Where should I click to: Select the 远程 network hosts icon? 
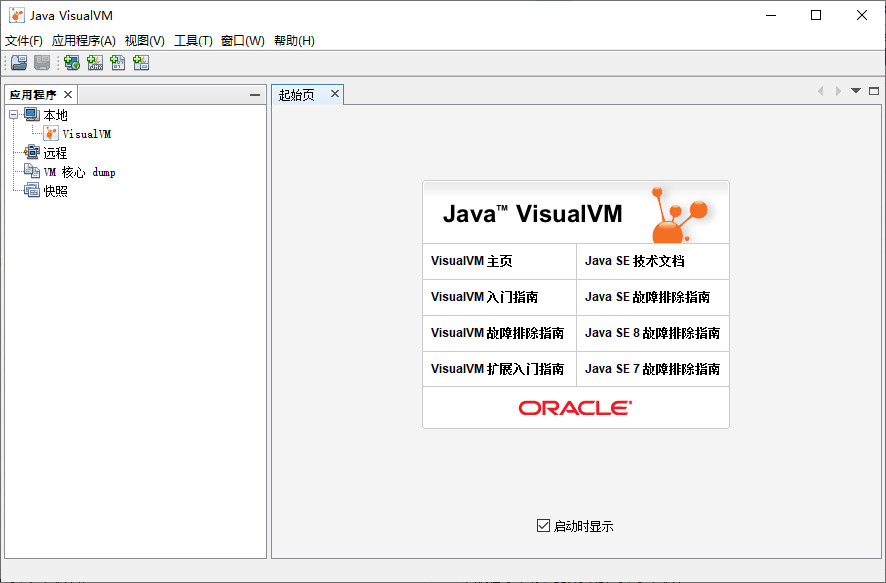click(x=32, y=153)
